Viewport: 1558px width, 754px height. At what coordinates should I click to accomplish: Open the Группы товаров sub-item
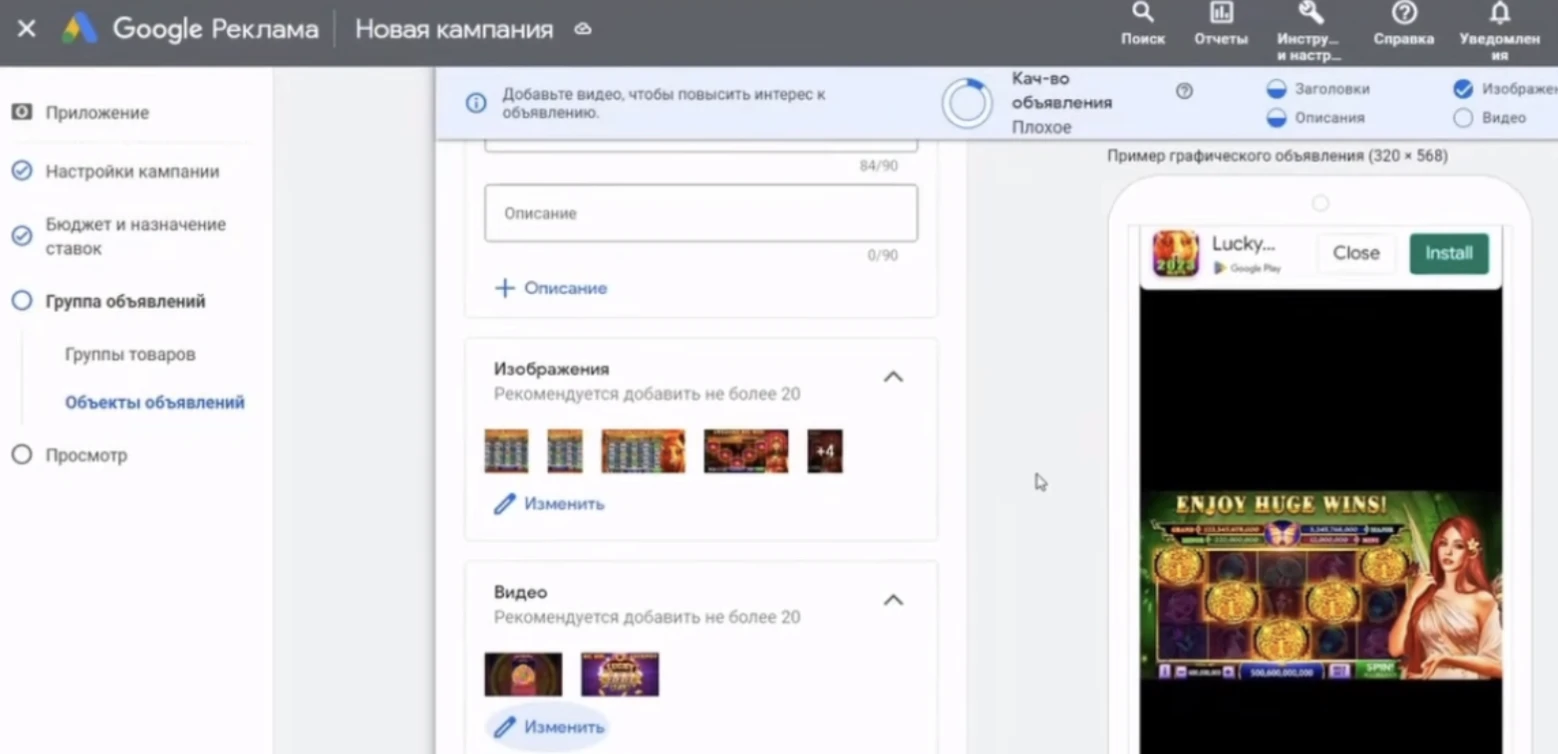click(x=130, y=354)
